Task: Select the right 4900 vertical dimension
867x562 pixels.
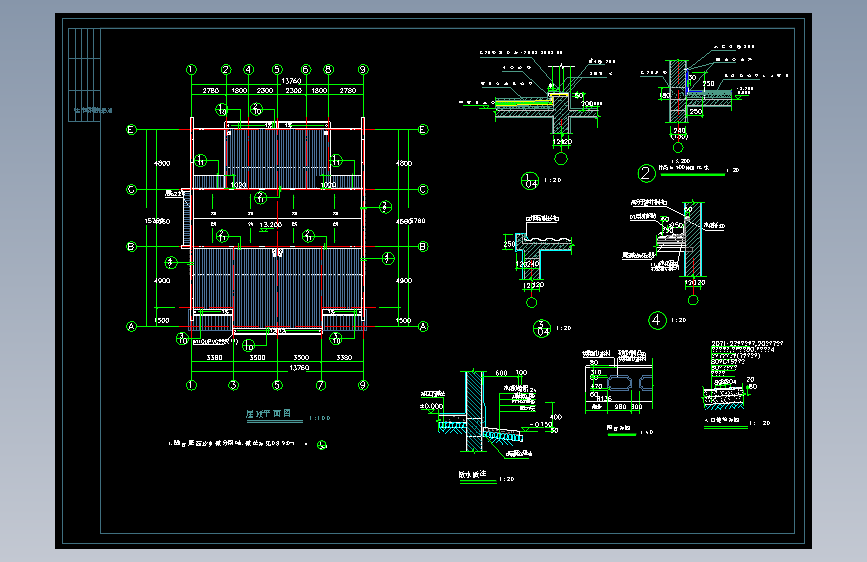Action: tap(404, 281)
